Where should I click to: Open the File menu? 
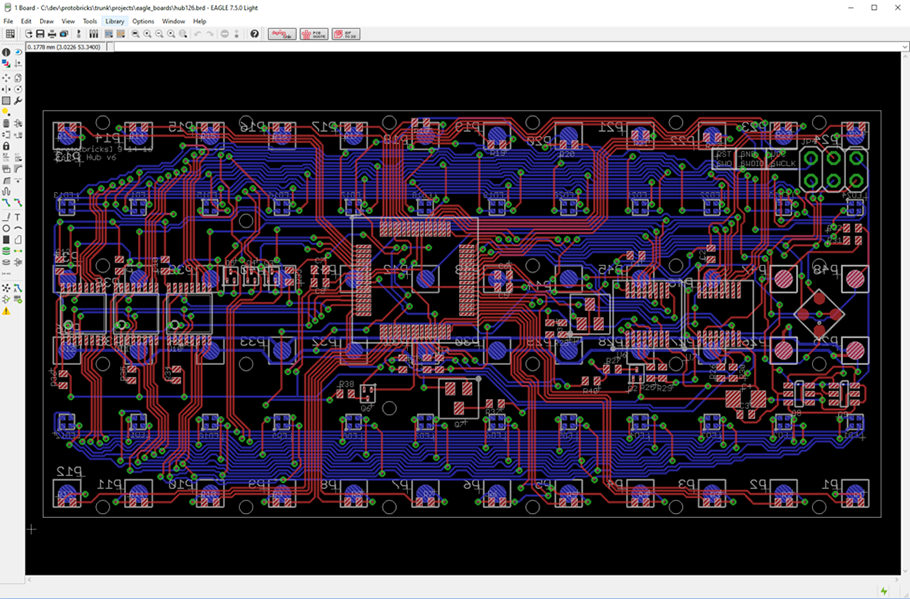tap(8, 21)
